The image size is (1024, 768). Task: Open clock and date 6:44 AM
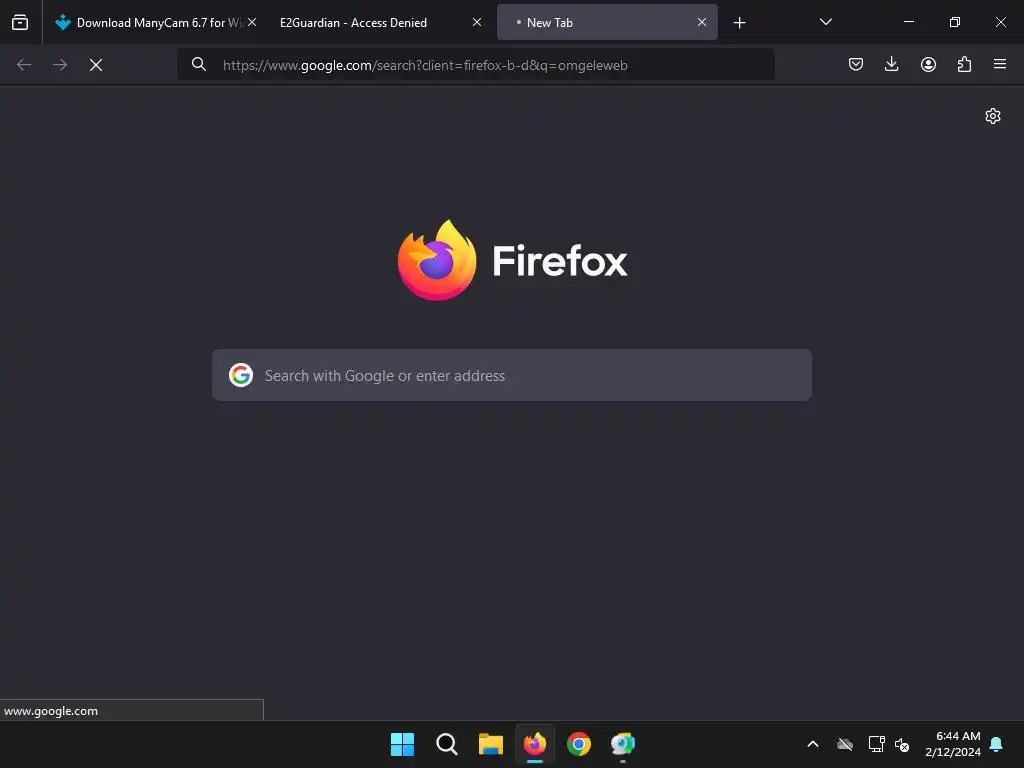(953, 744)
